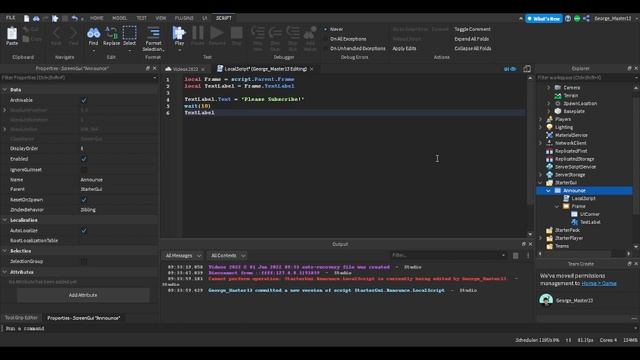The width and height of the screenshot is (640, 360).
Task: Click Collapse All Folds action
Action: 473,48
